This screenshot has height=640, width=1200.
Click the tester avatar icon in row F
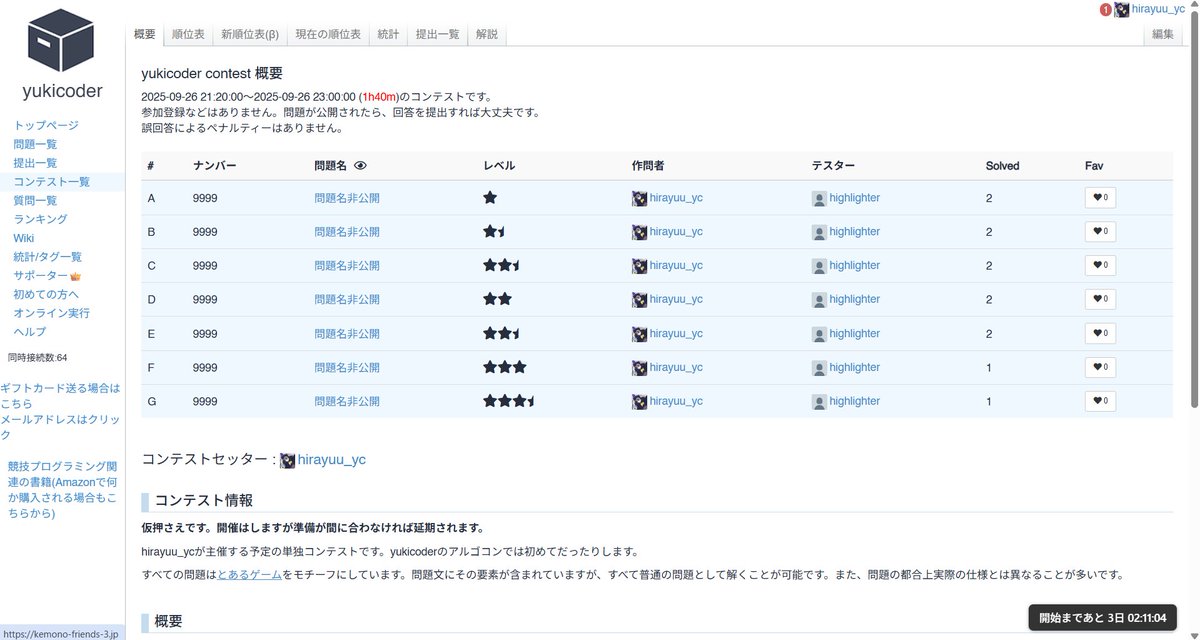(819, 368)
